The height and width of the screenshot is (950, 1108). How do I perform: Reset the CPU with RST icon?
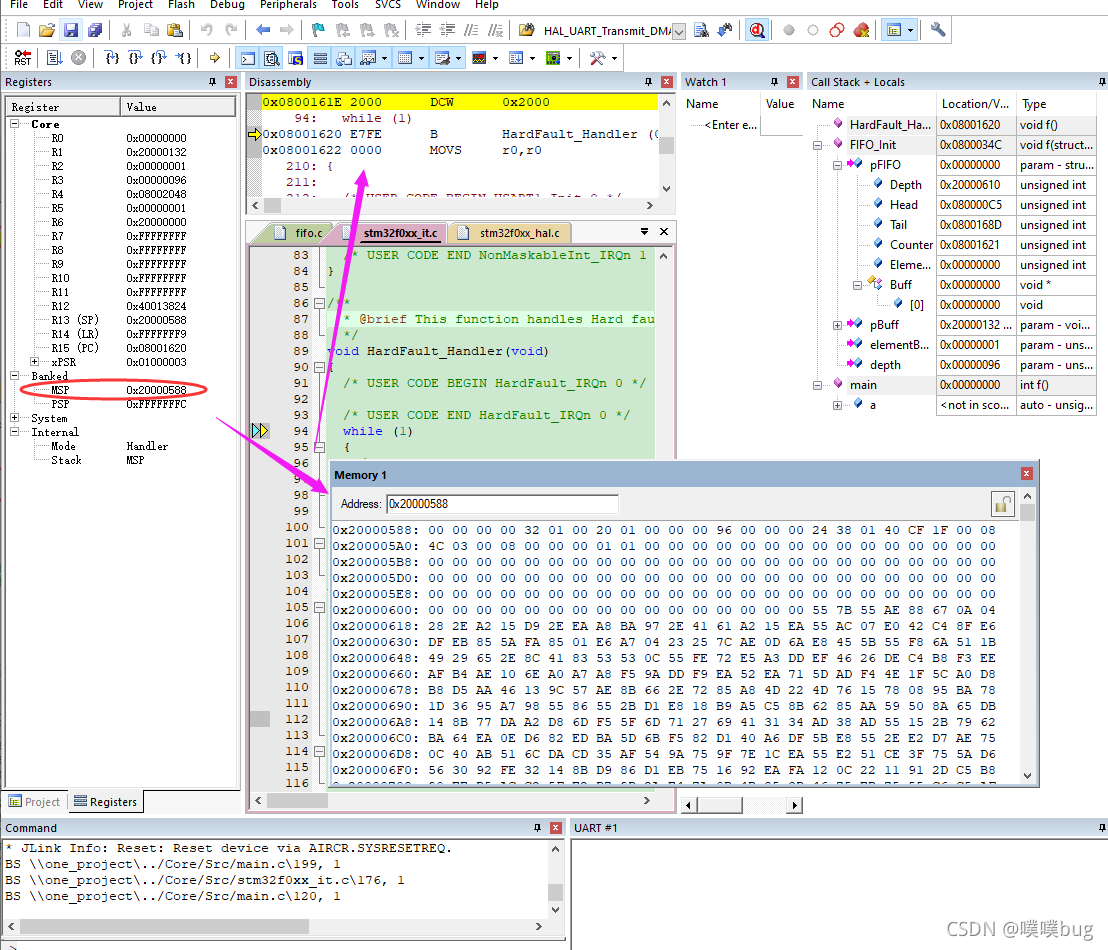coord(23,58)
